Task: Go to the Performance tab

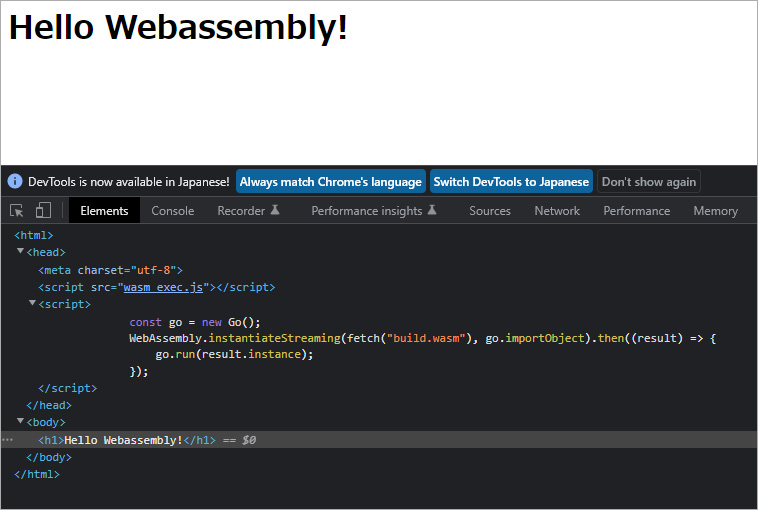Action: (637, 211)
